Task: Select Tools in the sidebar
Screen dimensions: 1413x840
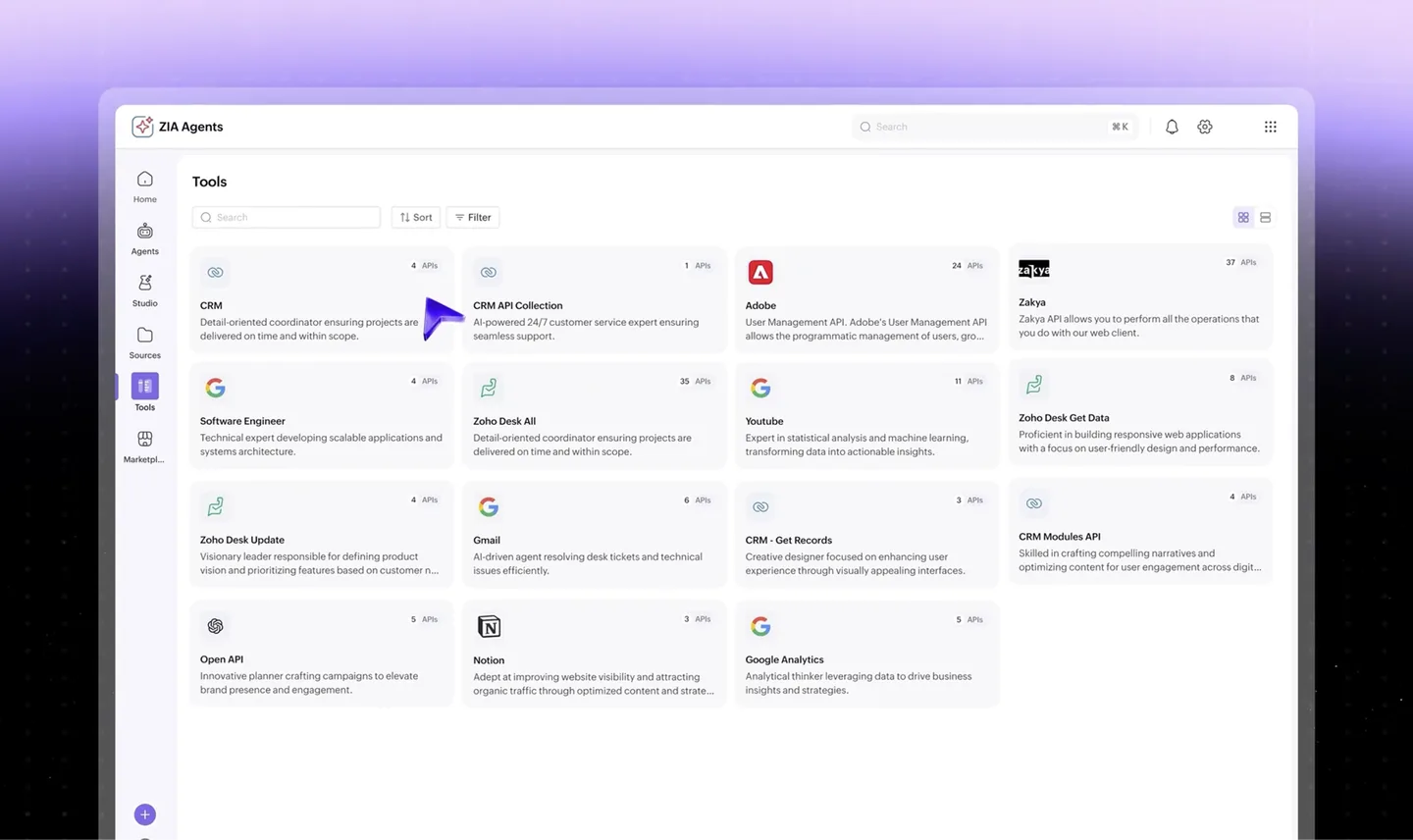Action: [145, 393]
